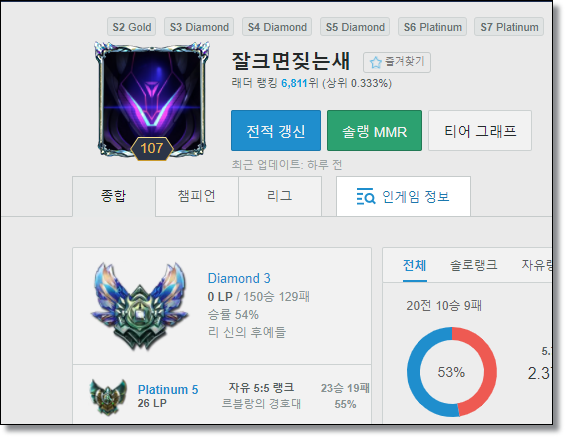
Task: Click the star favorite icon
Action: pyautogui.click(x=375, y=62)
